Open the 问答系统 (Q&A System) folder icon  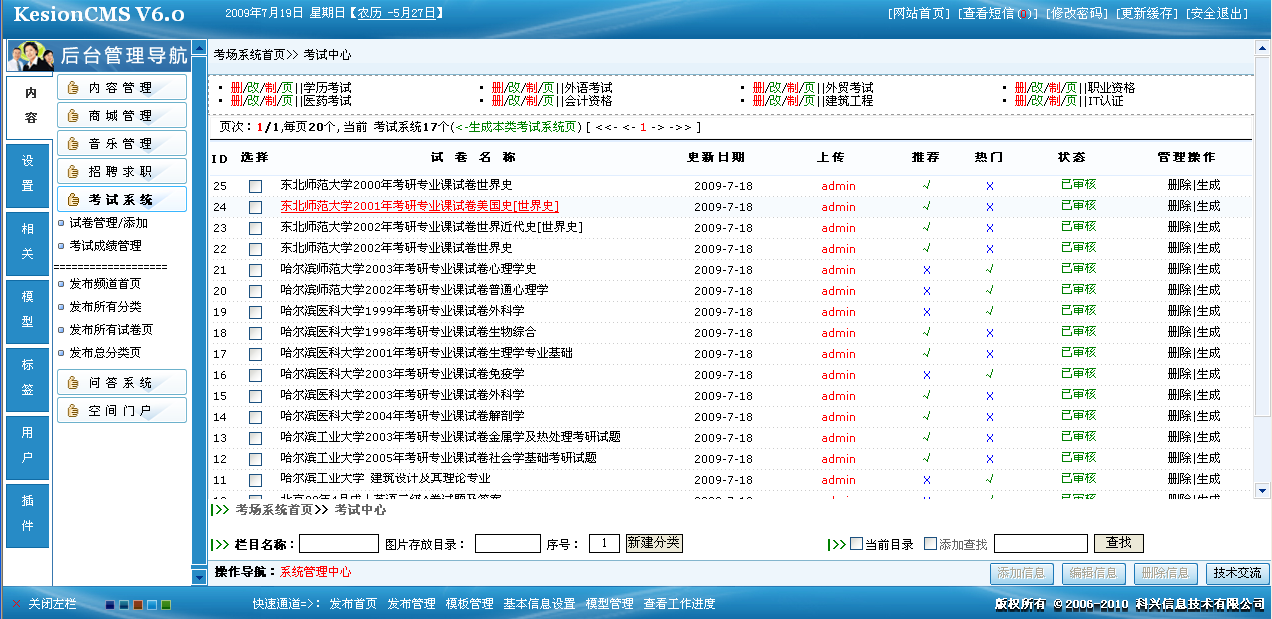pos(71,381)
